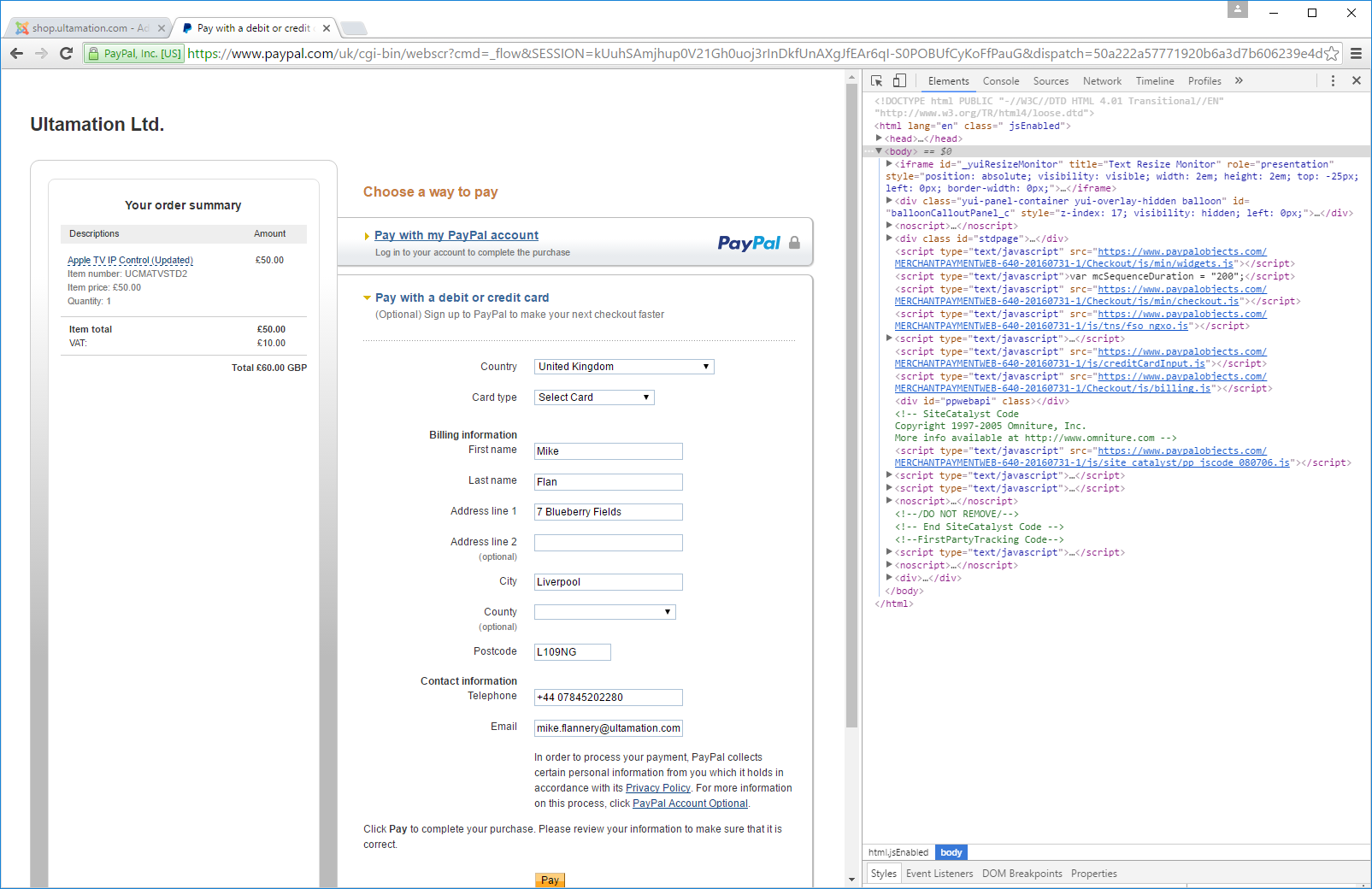Open the 'Select Card' card type dropdown
The height and width of the screenshot is (889, 1372).
pyautogui.click(x=593, y=397)
